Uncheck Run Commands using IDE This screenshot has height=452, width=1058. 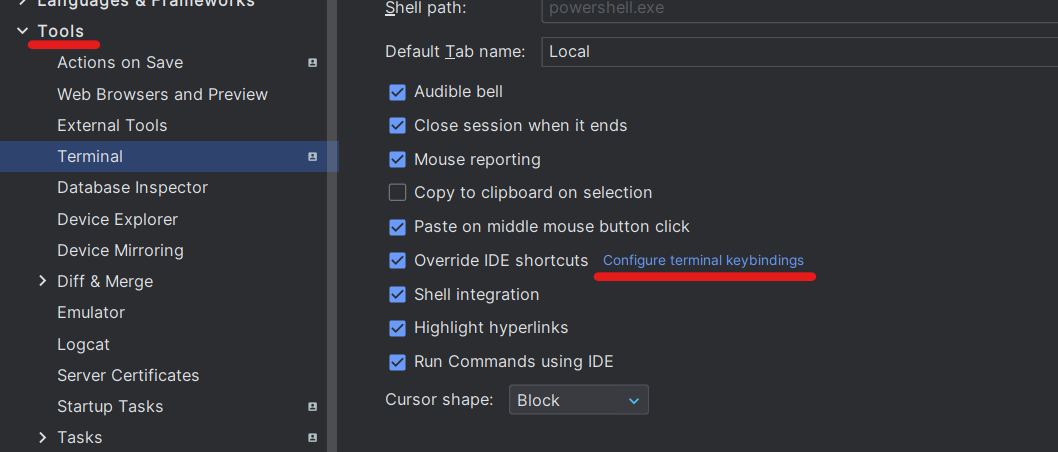pyautogui.click(x=397, y=362)
